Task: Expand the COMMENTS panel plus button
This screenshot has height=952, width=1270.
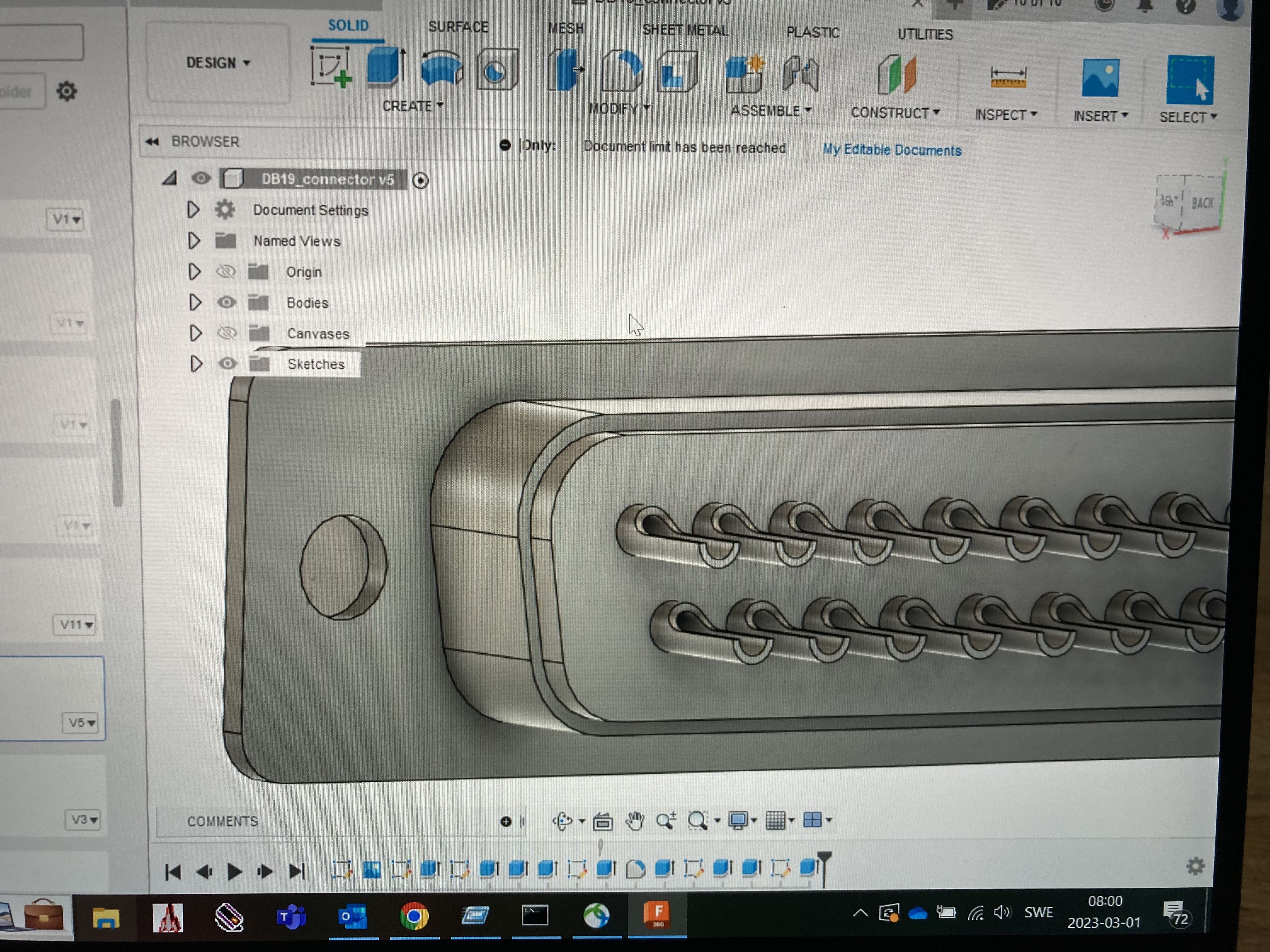Action: click(505, 822)
